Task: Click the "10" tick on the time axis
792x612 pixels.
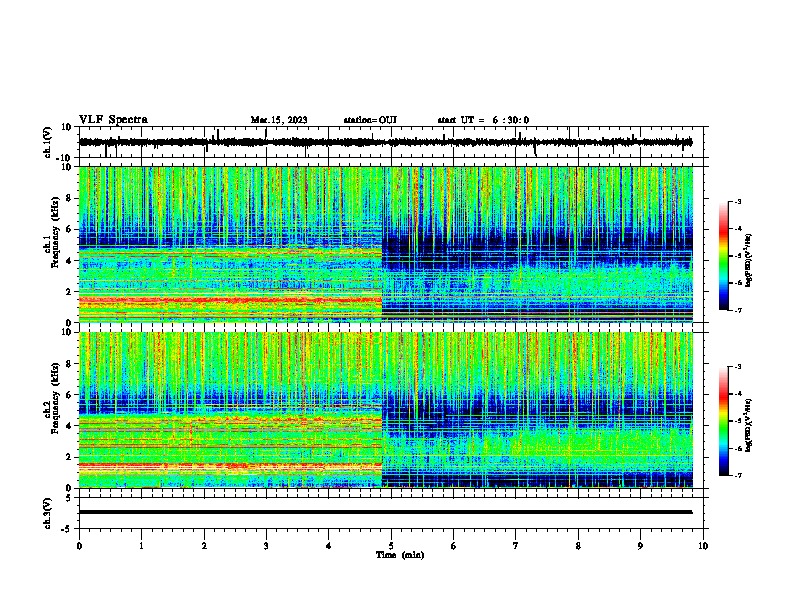Action: tap(703, 546)
